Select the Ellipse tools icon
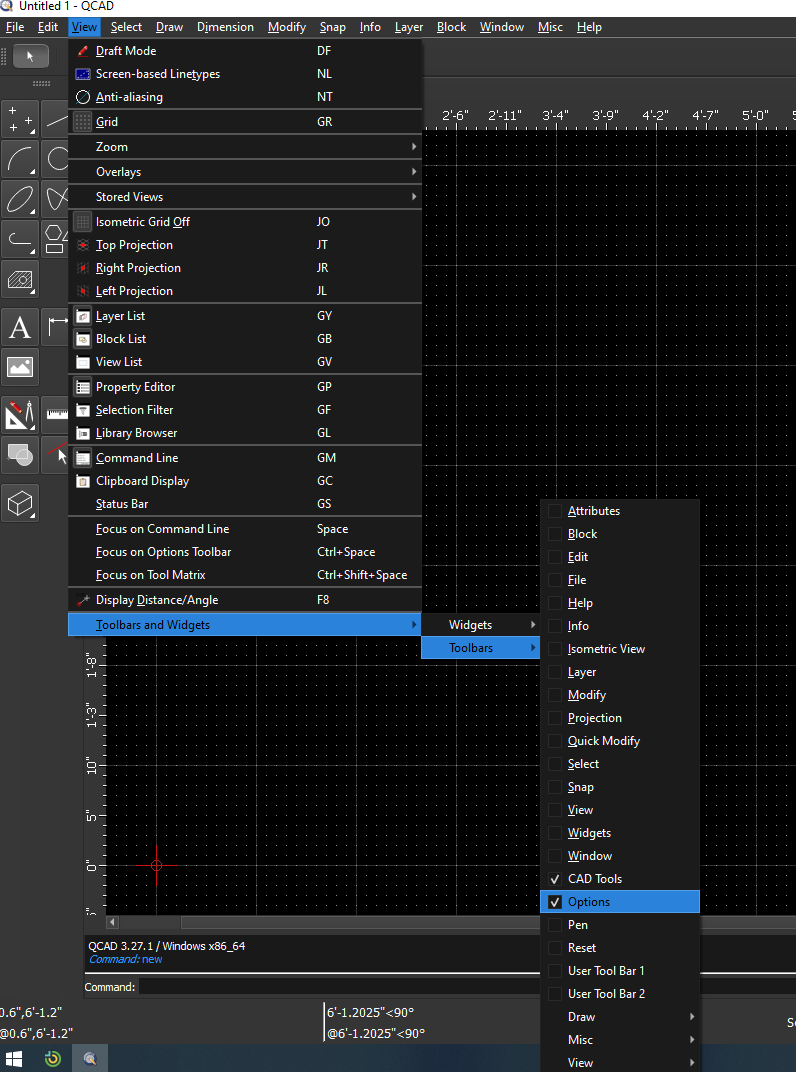This screenshot has width=796, height=1072. click(x=20, y=198)
